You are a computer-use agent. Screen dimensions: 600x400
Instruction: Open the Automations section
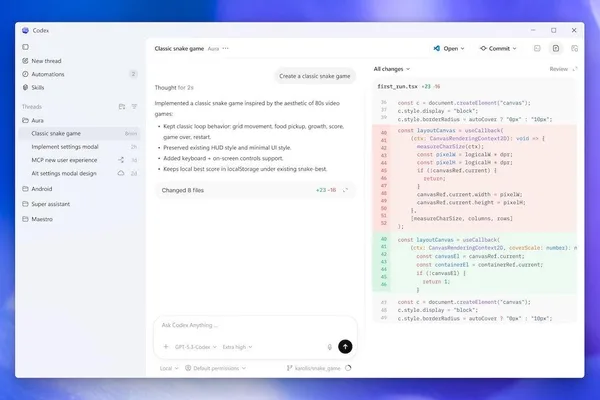pyautogui.click(x=48, y=74)
